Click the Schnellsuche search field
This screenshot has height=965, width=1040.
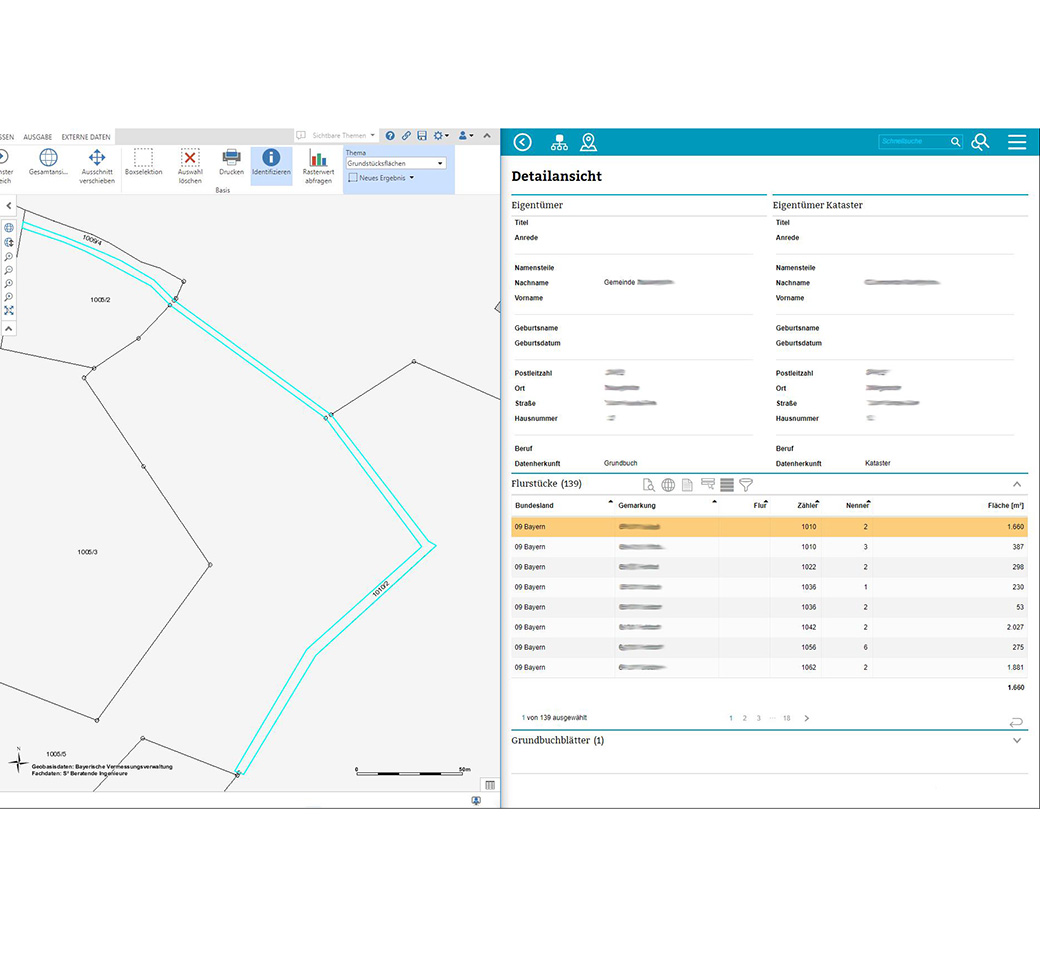point(914,141)
